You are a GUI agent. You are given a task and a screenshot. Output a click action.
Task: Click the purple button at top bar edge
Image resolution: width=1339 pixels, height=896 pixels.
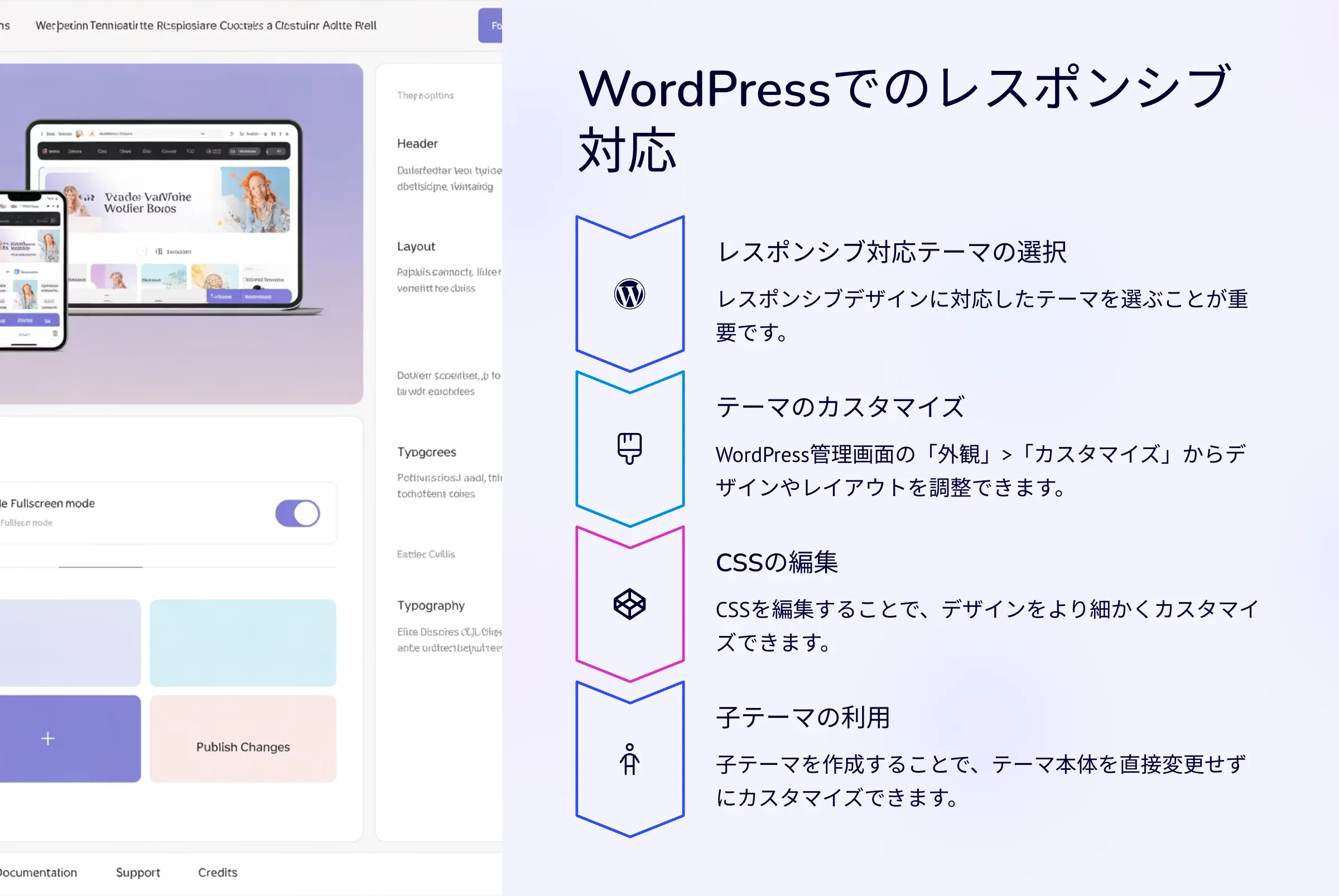coord(490,25)
